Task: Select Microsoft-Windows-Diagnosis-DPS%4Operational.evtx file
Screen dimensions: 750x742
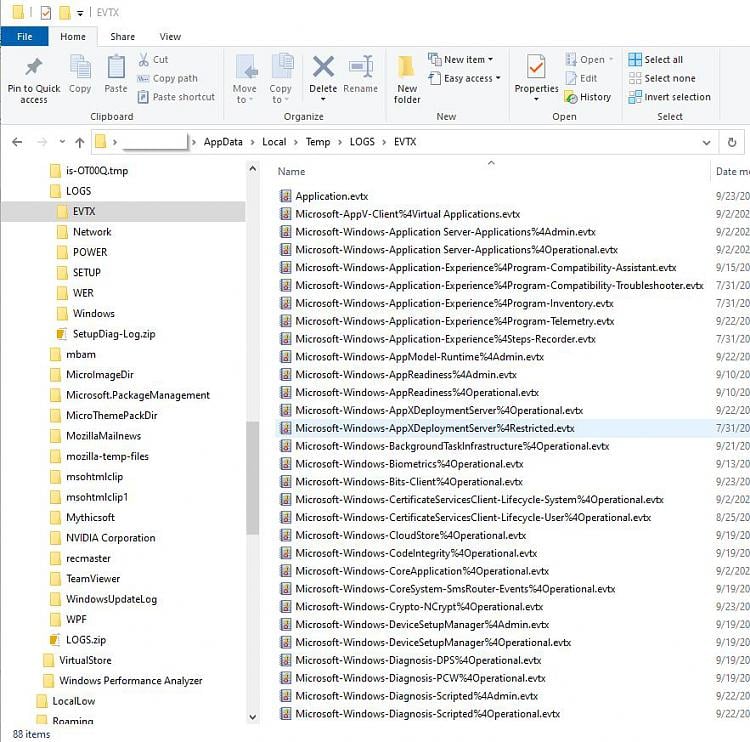Action: (418, 660)
